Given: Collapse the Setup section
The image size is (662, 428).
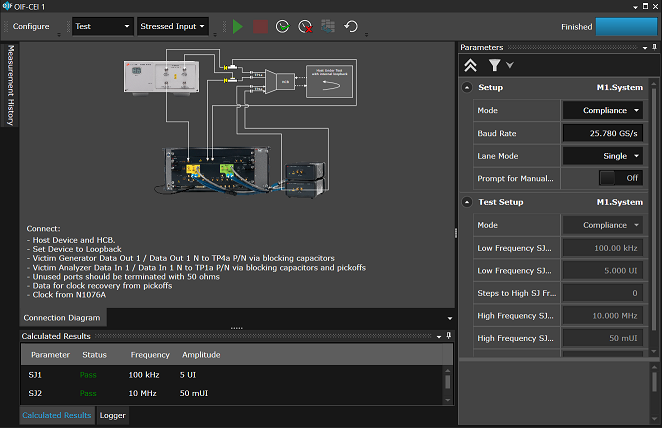Looking at the screenshot, I should pos(469,87).
